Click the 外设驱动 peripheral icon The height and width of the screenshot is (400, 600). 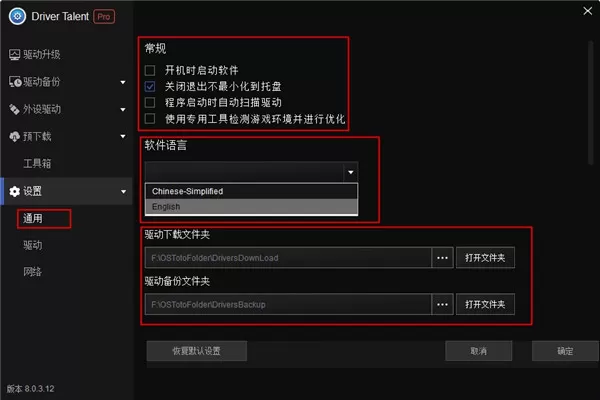pos(15,109)
